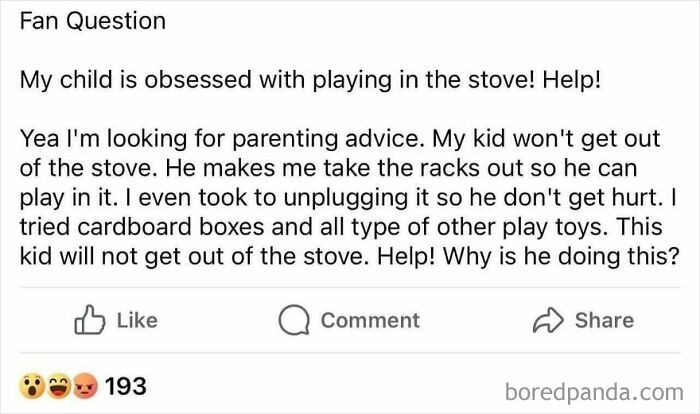Click the line mentioning unplugging it

pyautogui.click(x=348, y=198)
